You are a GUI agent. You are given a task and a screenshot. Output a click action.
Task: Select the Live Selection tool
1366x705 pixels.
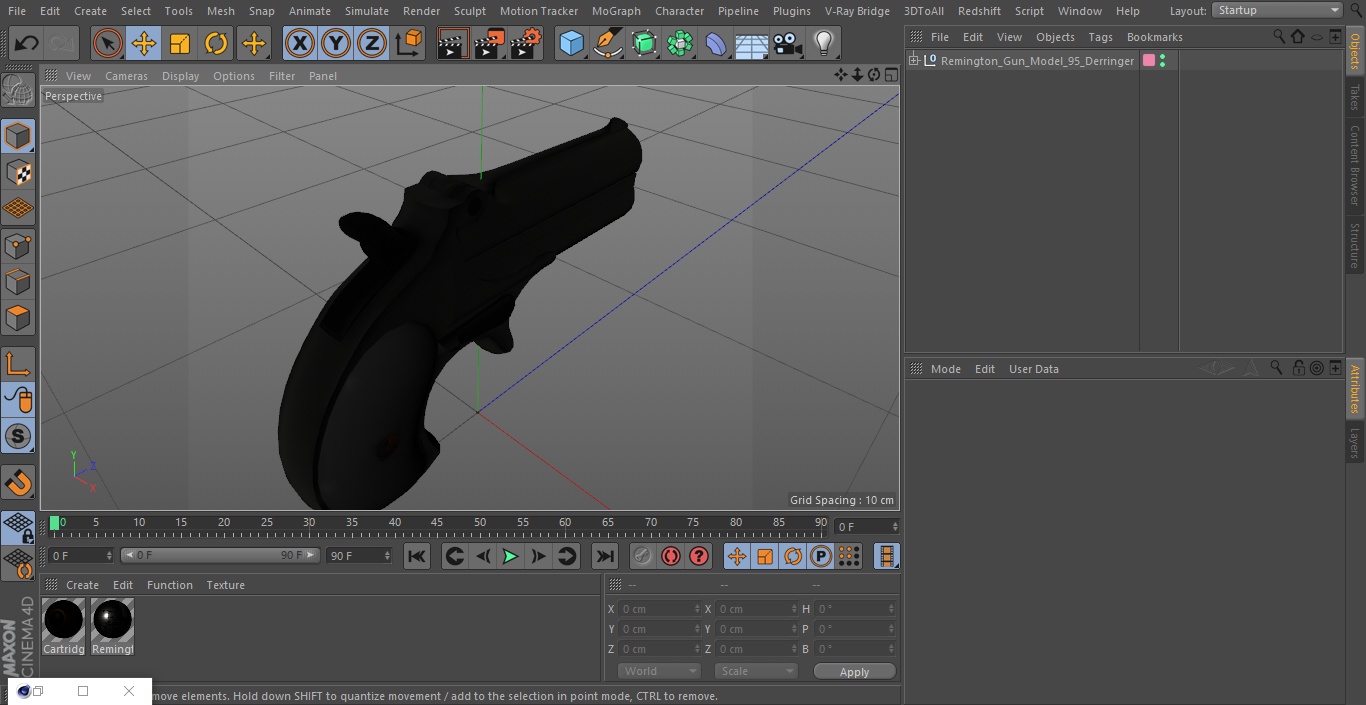pyautogui.click(x=108, y=44)
